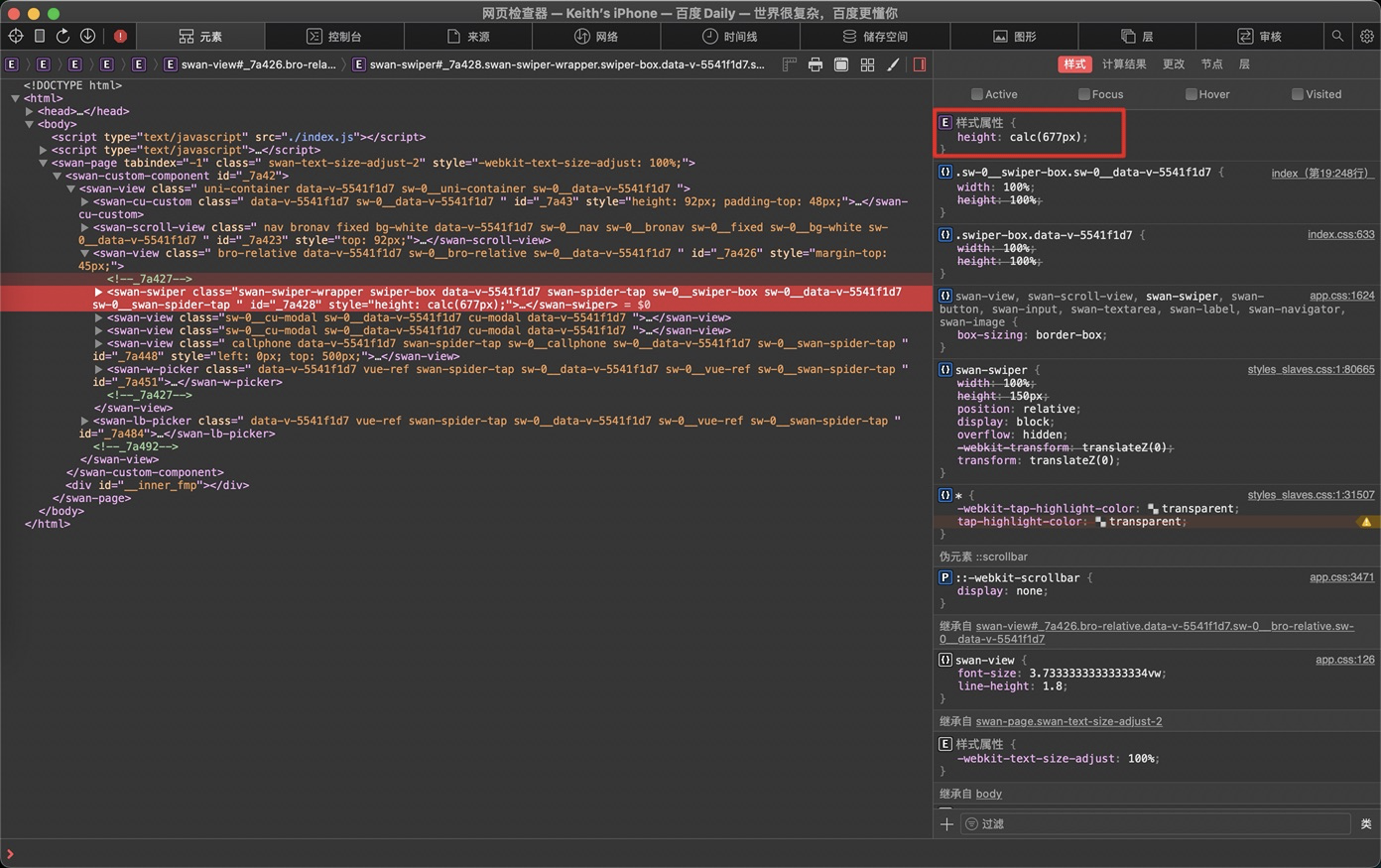Click the download web archive icon
Screen dimensions: 1381x868
click(87, 36)
